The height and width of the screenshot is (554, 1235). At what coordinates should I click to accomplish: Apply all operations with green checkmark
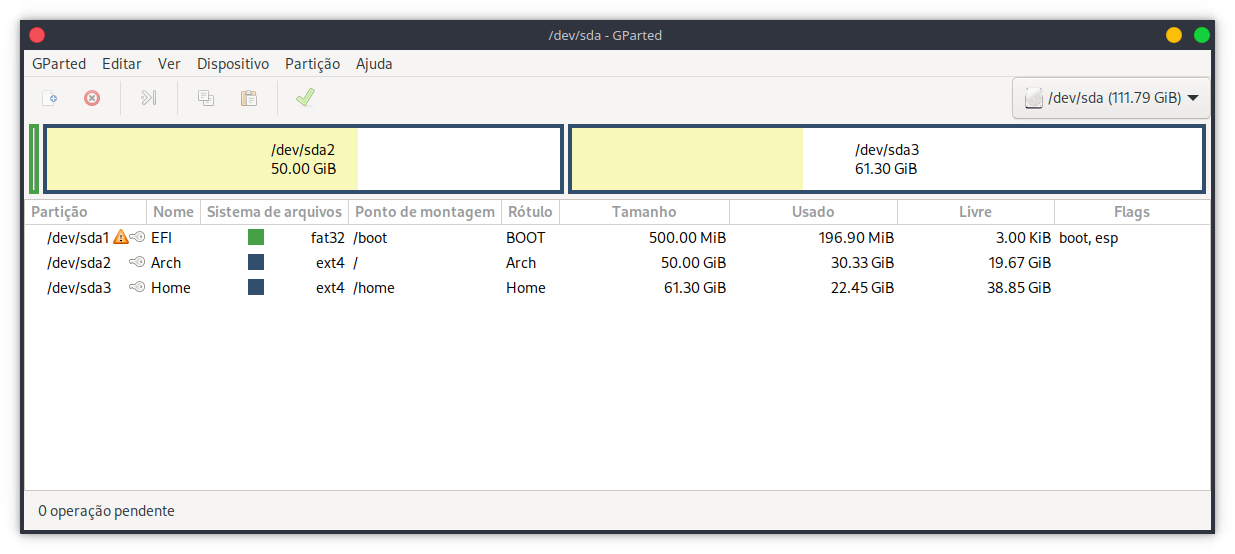click(x=305, y=98)
